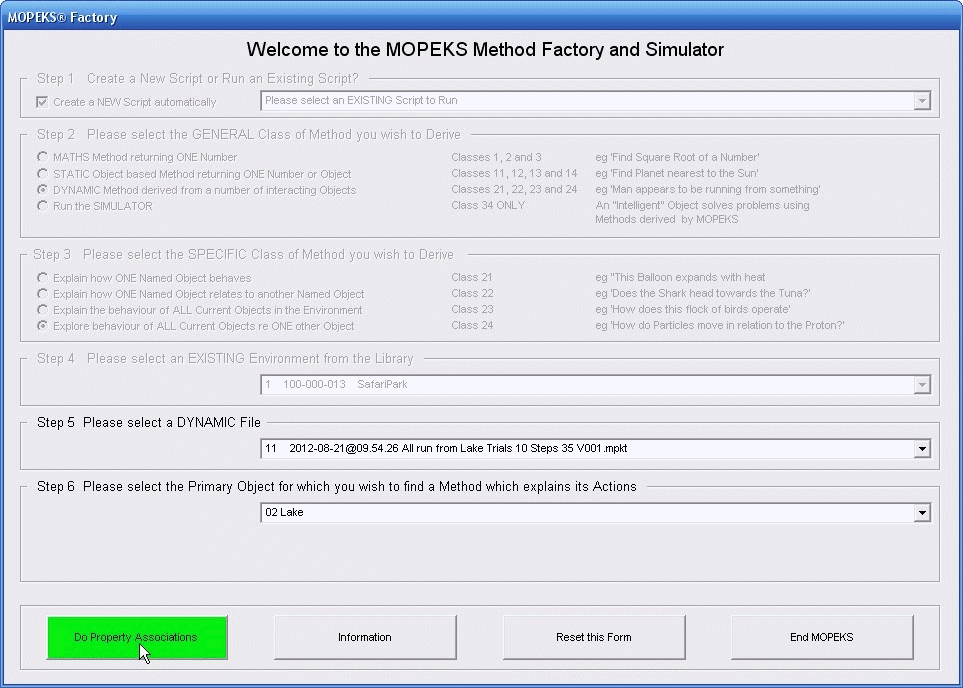Image resolution: width=963 pixels, height=688 pixels.
Task: Click 'Class 34 ONLY' text
Action: [488, 205]
